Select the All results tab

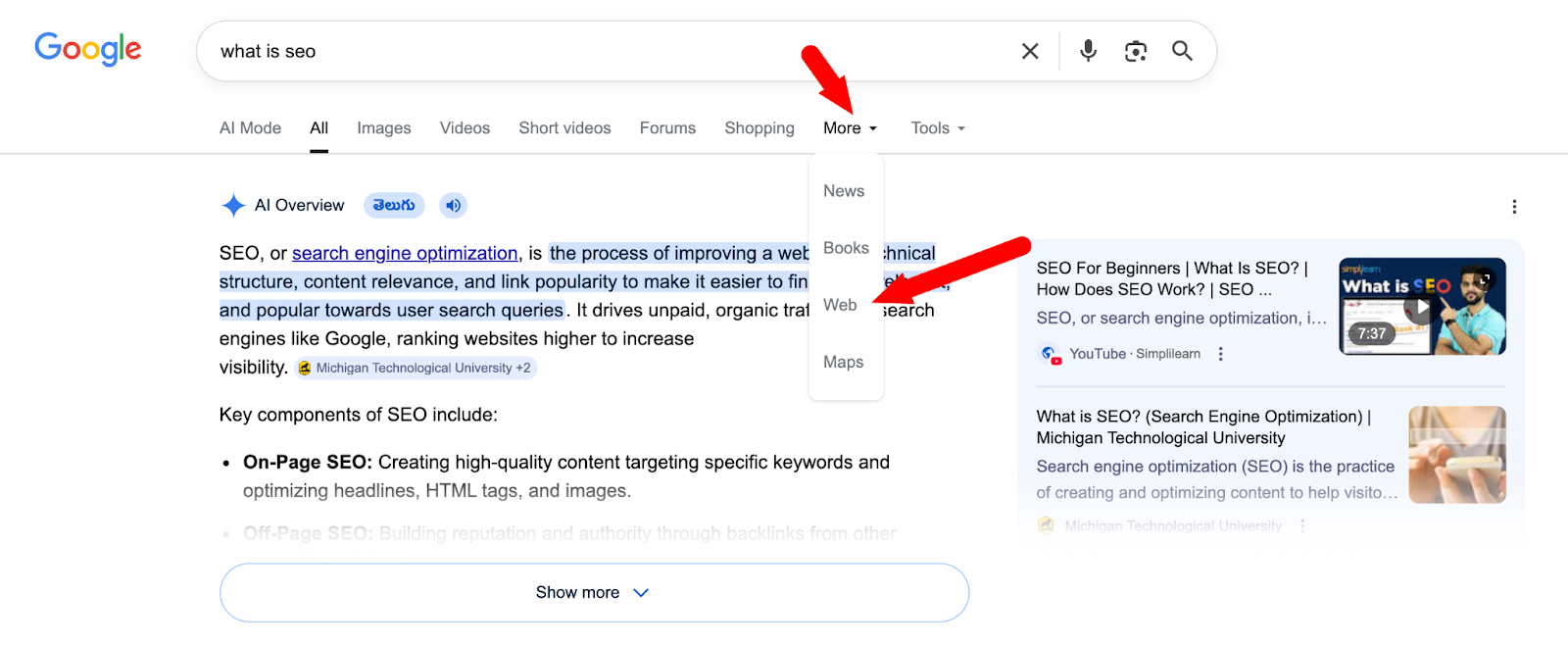(319, 128)
